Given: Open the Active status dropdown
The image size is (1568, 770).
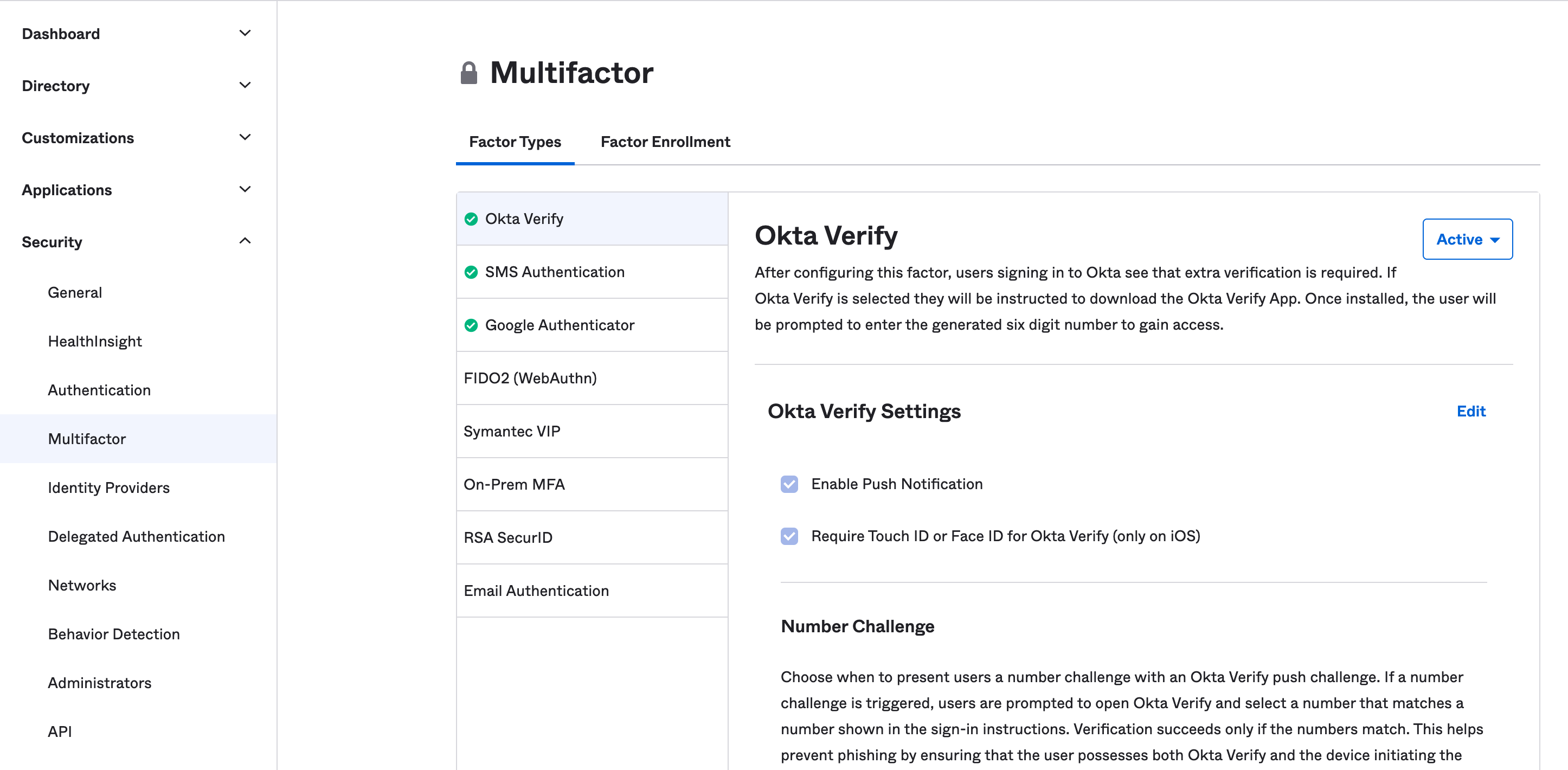Looking at the screenshot, I should coord(1467,239).
